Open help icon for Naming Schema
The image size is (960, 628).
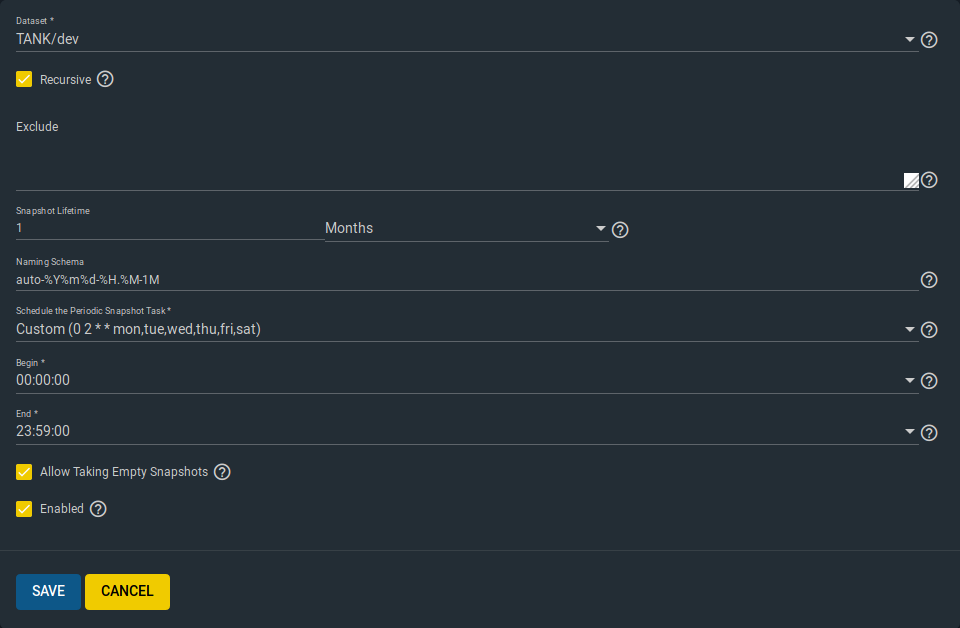[x=929, y=280]
